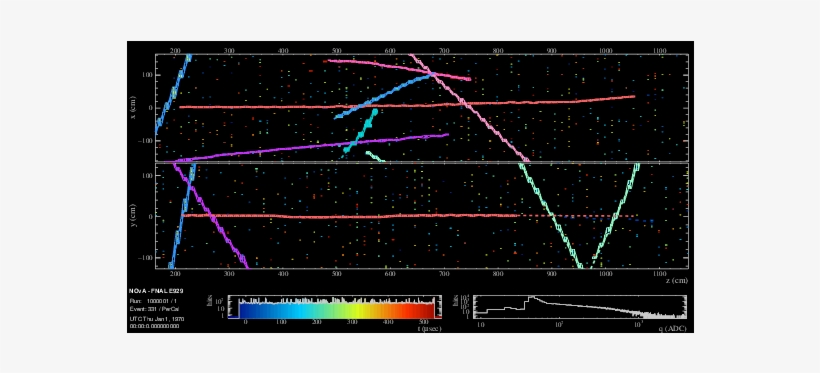
Task: Click the "500" tick on the bottom z axis
Action: pyautogui.click(x=336, y=274)
